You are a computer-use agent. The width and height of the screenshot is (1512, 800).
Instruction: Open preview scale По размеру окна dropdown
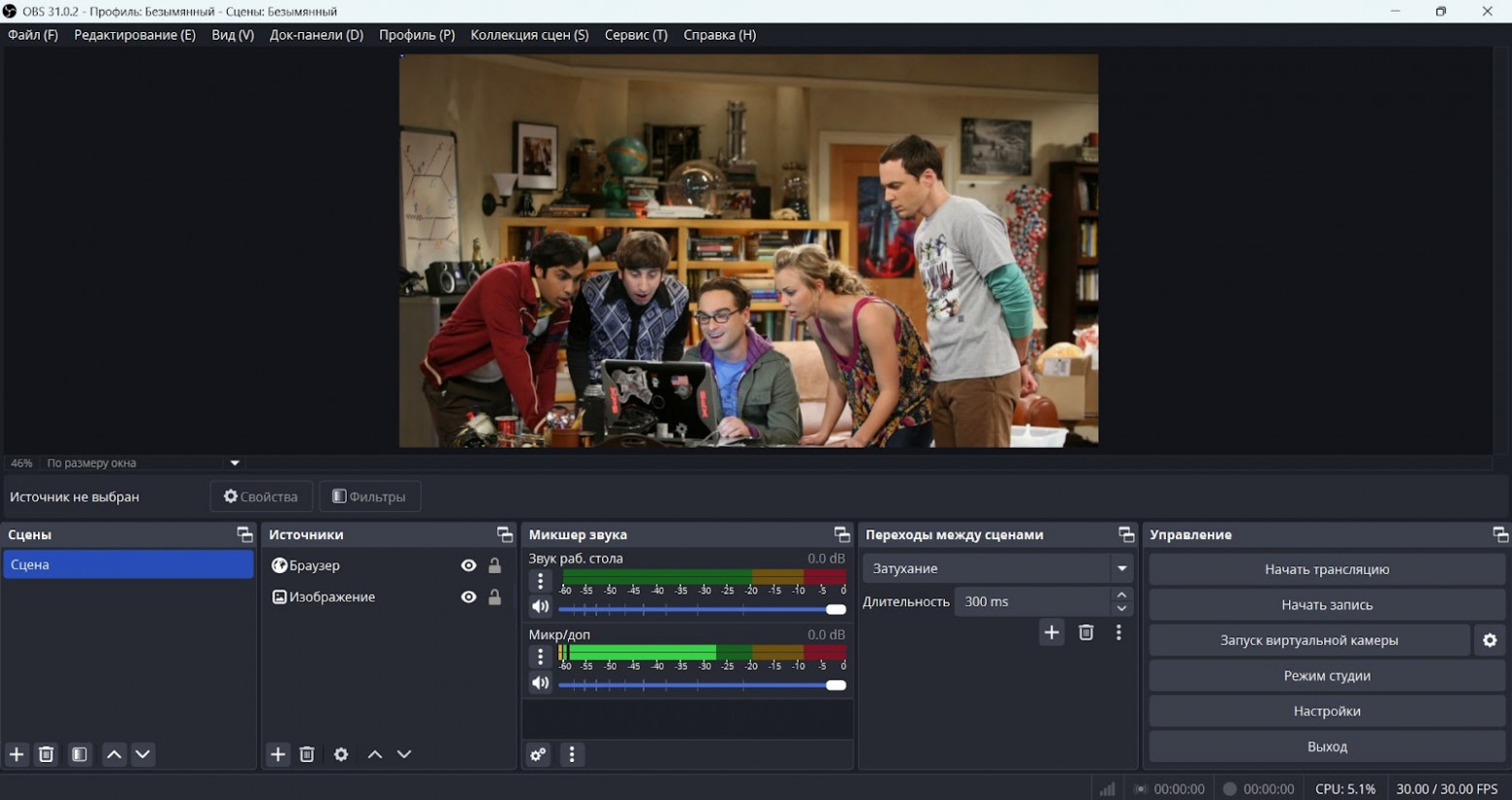[234, 464]
